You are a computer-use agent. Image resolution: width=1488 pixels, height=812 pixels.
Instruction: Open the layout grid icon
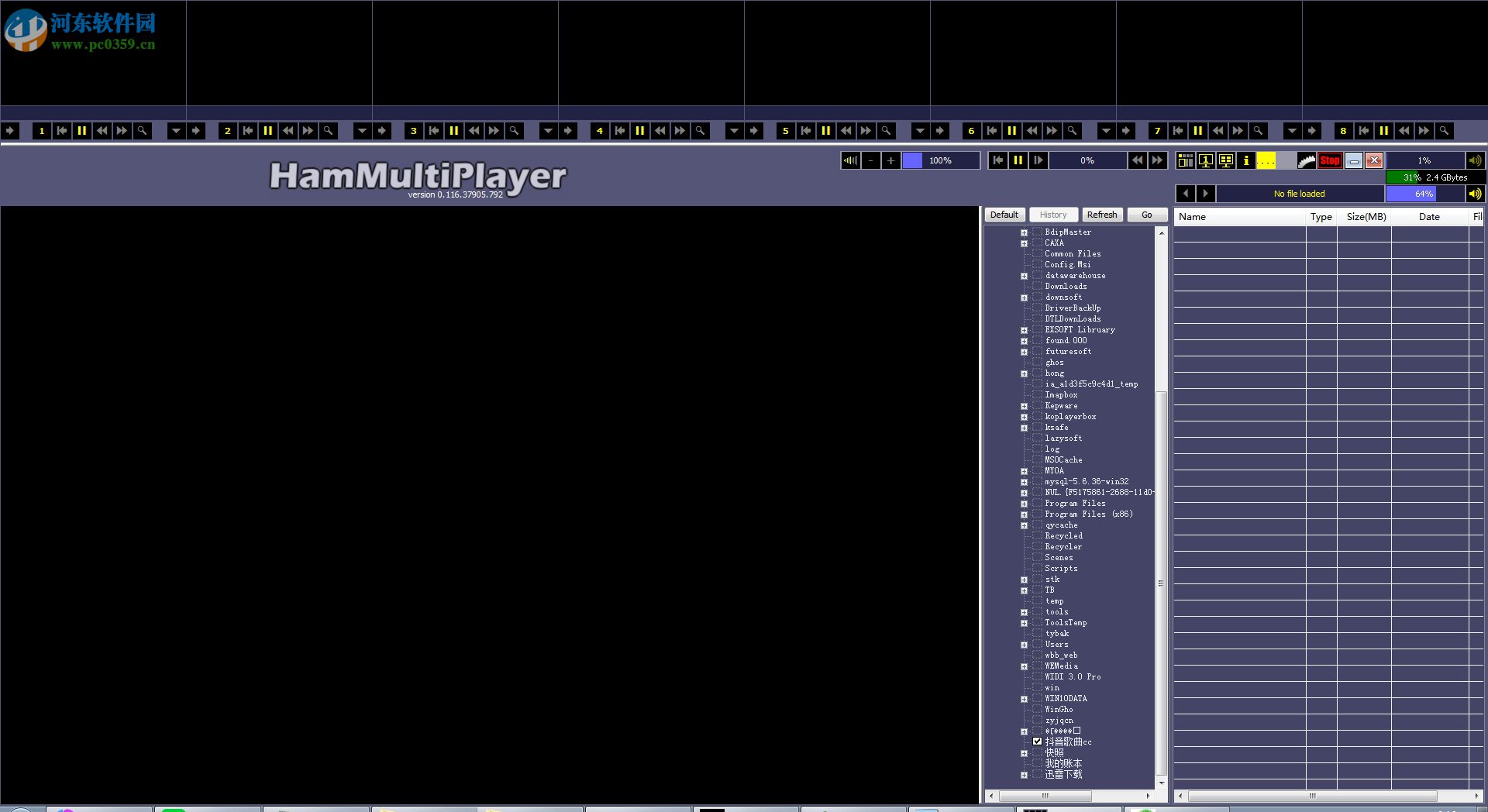[1186, 160]
